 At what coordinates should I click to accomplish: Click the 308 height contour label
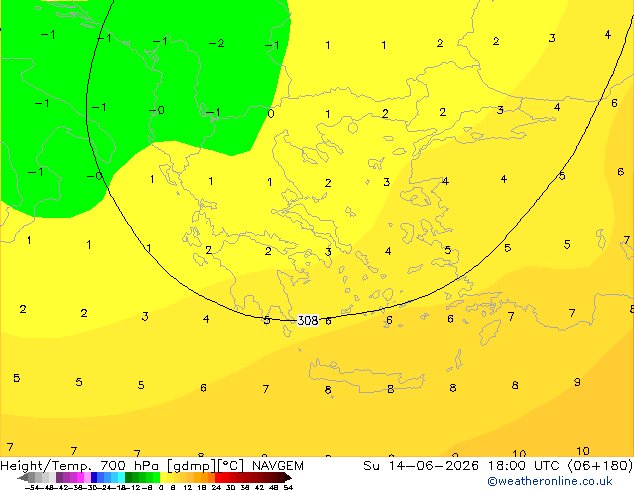[x=308, y=321]
